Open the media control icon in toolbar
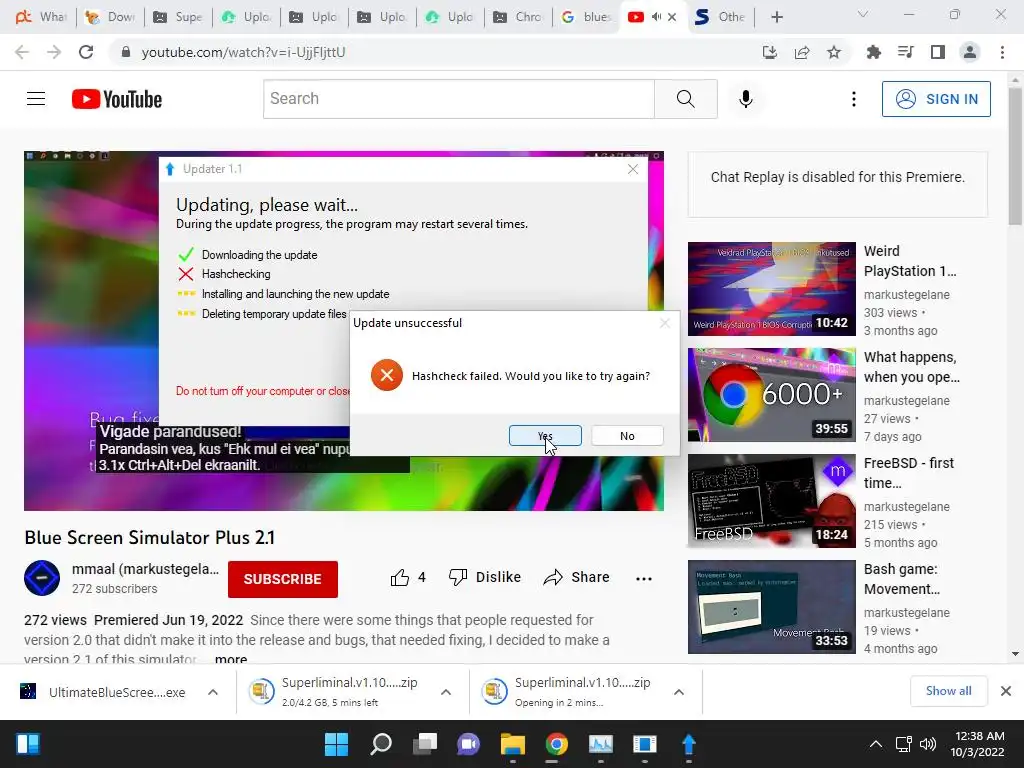 click(906, 52)
